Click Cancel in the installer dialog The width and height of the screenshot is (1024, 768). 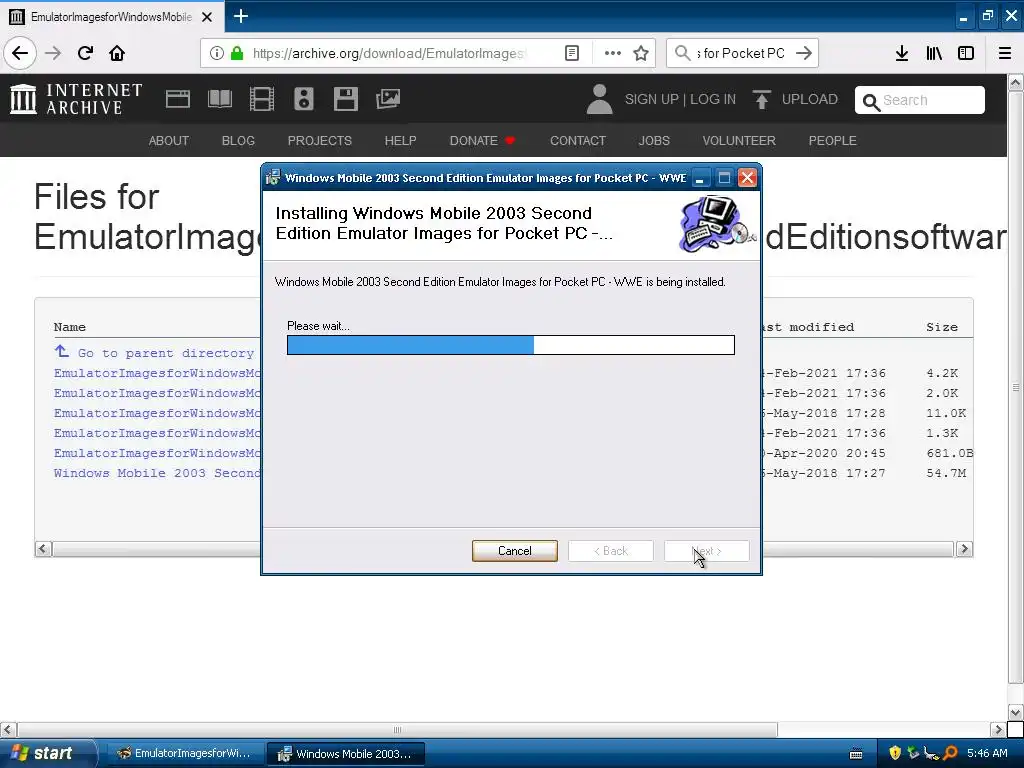point(515,551)
